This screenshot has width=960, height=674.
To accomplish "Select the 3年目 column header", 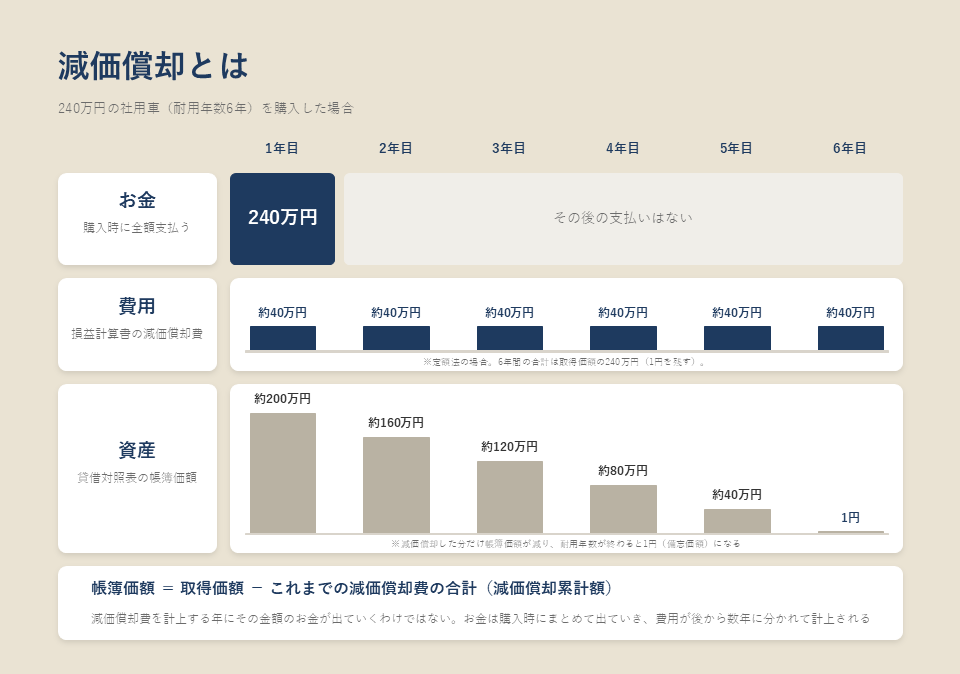I will point(509,148).
